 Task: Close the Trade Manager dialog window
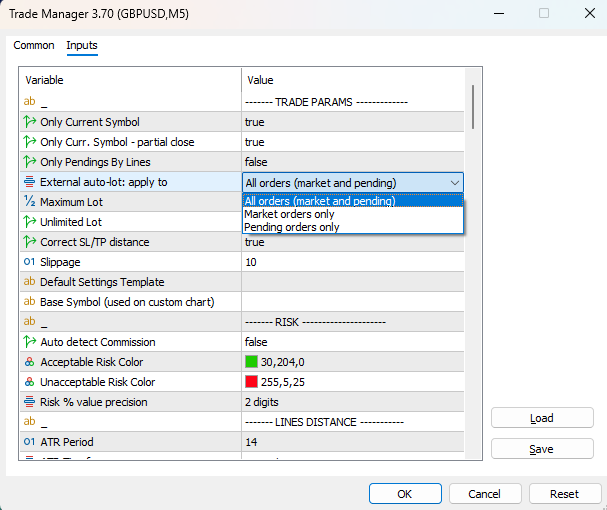click(x=590, y=14)
